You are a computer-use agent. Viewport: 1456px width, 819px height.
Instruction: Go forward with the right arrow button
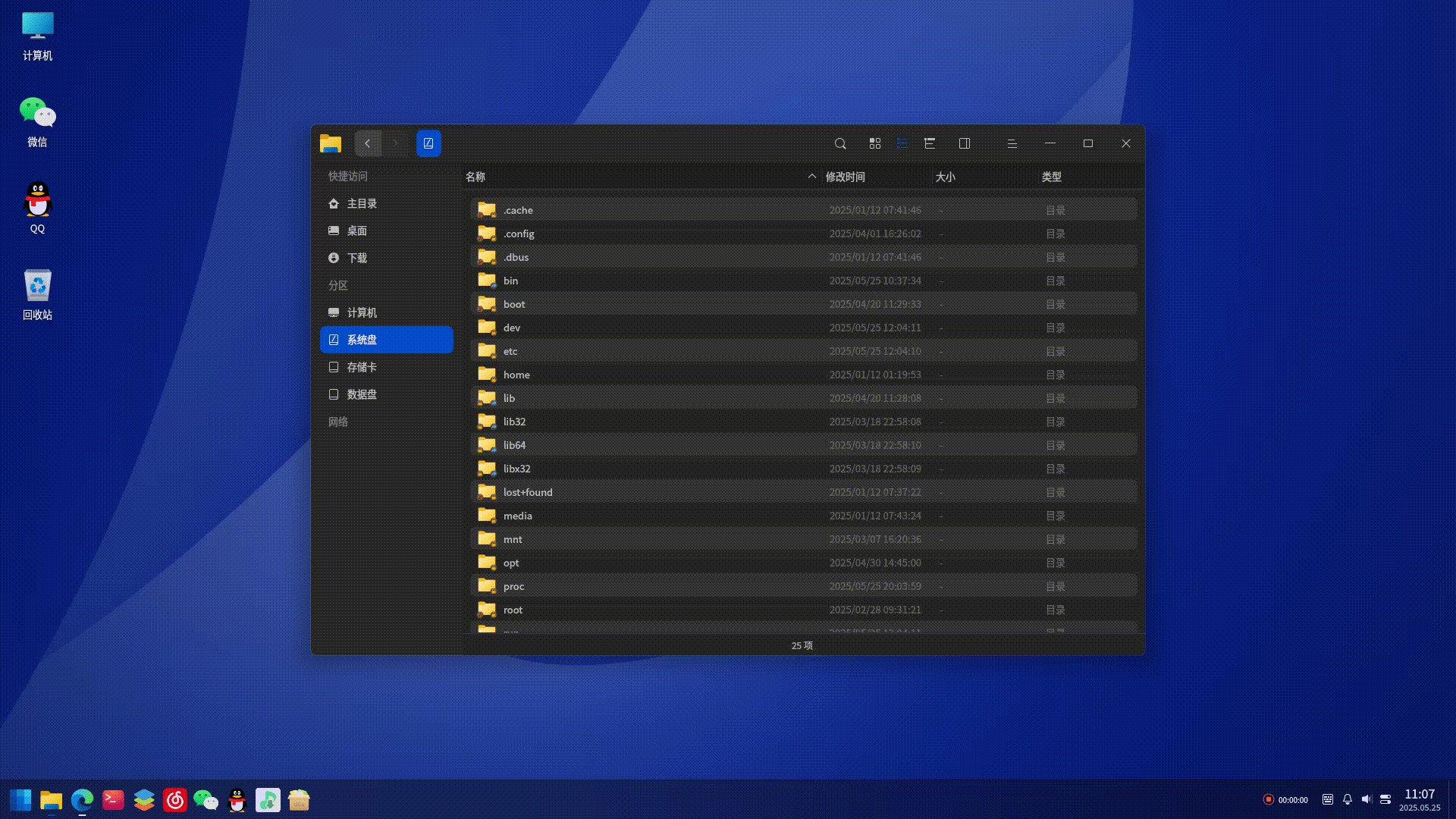395,143
